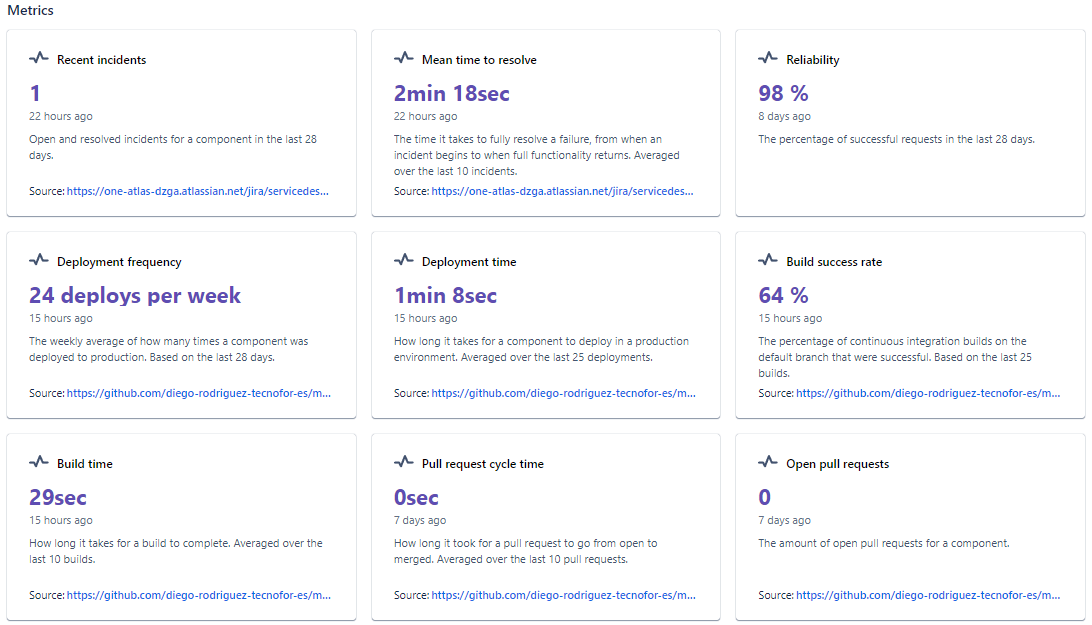Open the Open pull requests source link
Viewport: 1092px width, 625px height.
click(x=927, y=595)
